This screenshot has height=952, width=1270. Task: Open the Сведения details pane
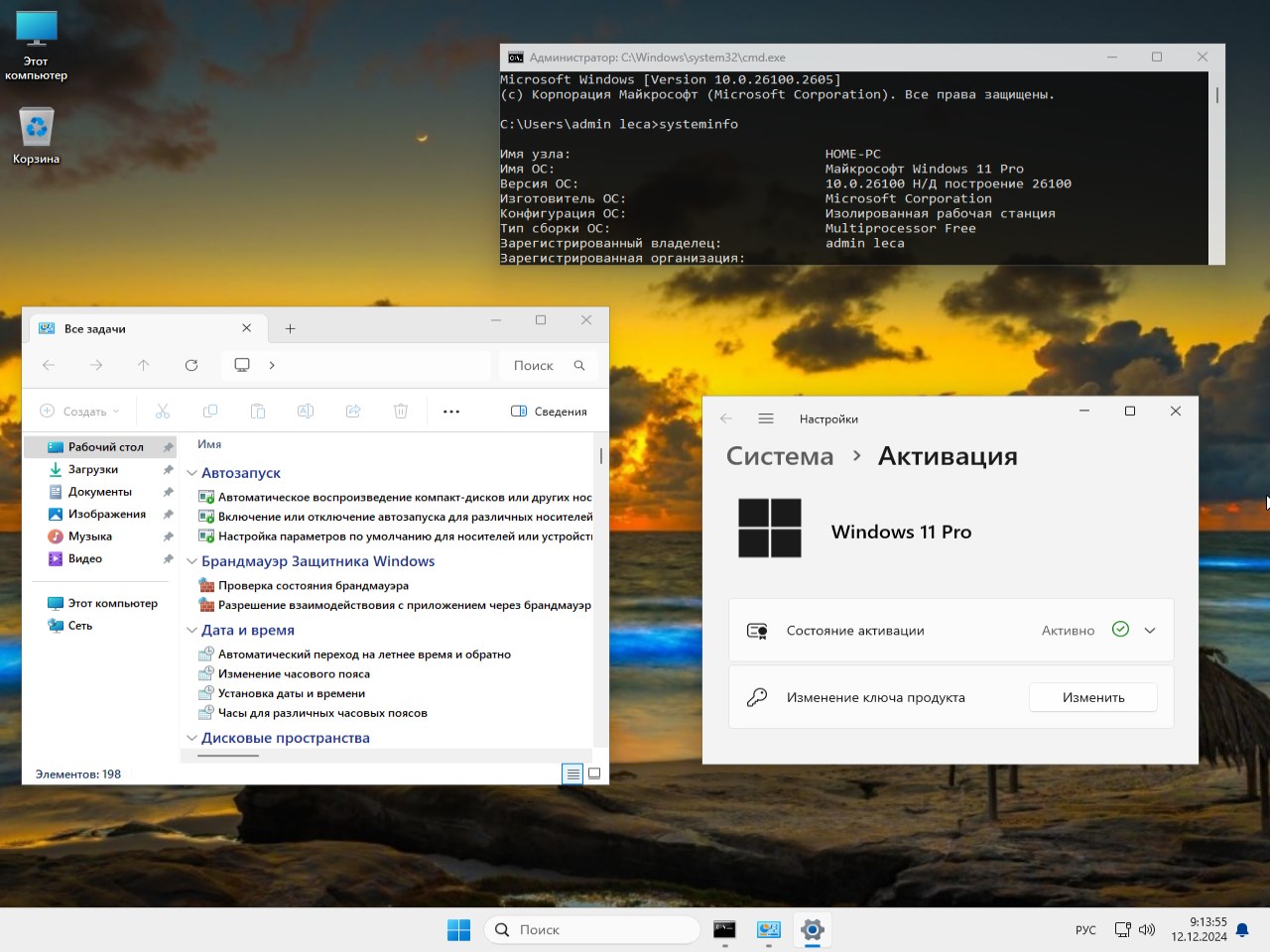click(x=548, y=411)
